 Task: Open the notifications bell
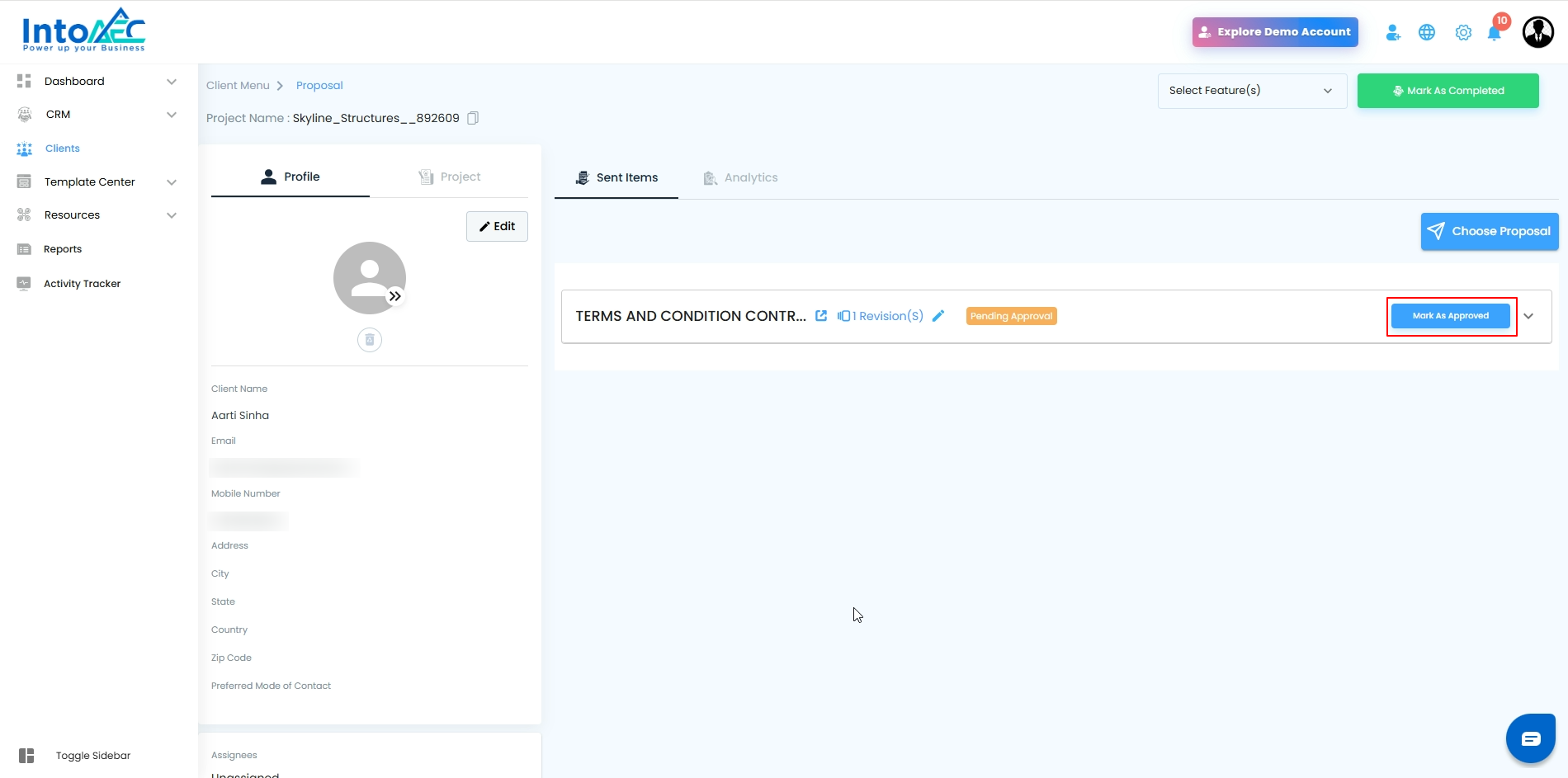tap(1495, 32)
